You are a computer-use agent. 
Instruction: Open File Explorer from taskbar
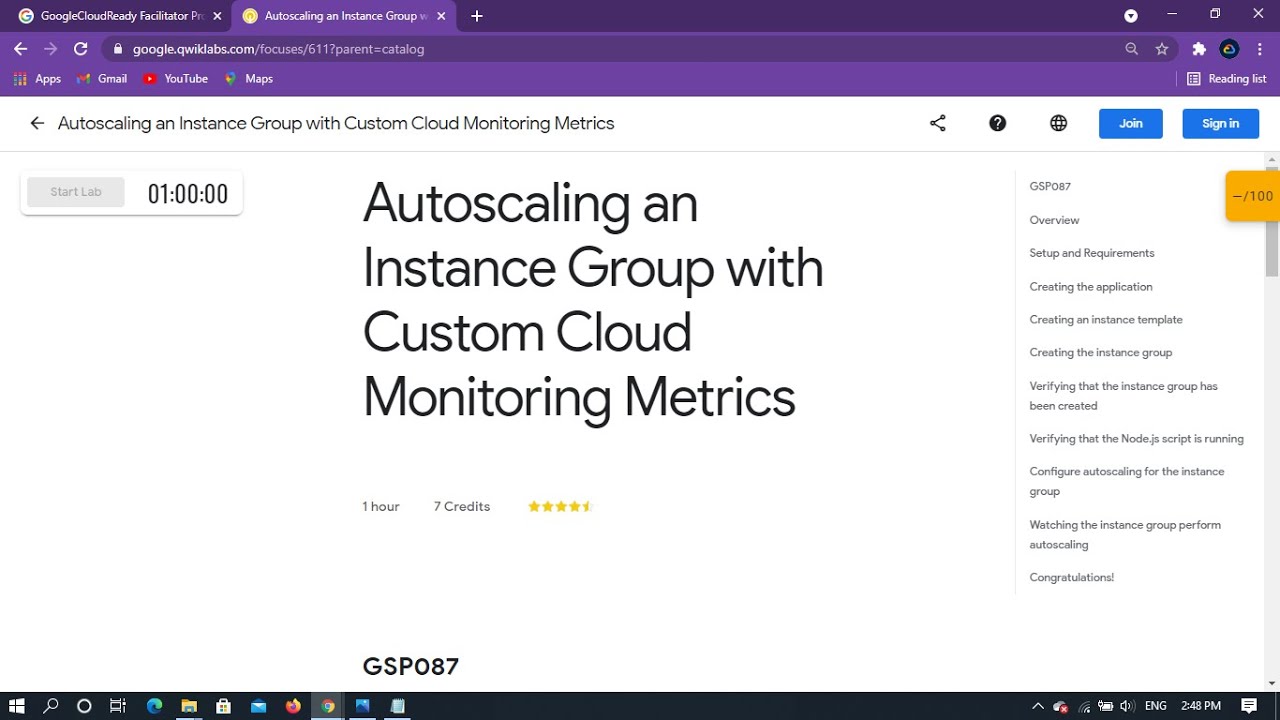tap(189, 706)
